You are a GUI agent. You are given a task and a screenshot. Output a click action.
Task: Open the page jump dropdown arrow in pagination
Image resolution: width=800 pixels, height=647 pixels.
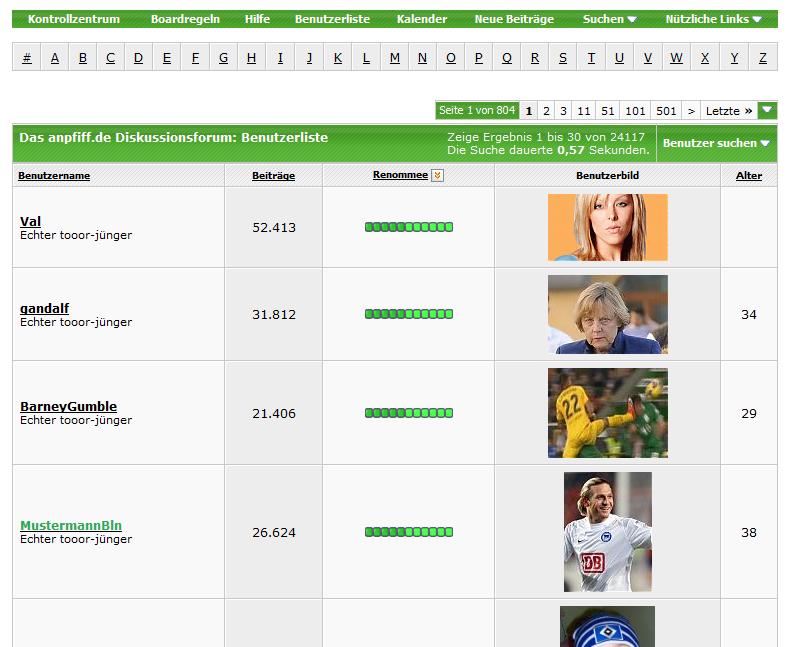(767, 111)
